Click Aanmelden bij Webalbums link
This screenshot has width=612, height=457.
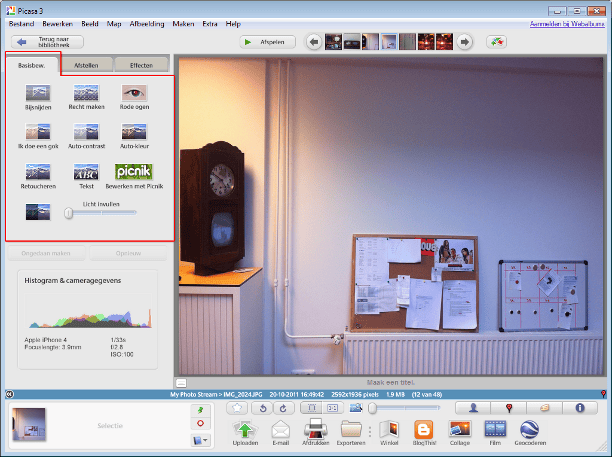567,24
